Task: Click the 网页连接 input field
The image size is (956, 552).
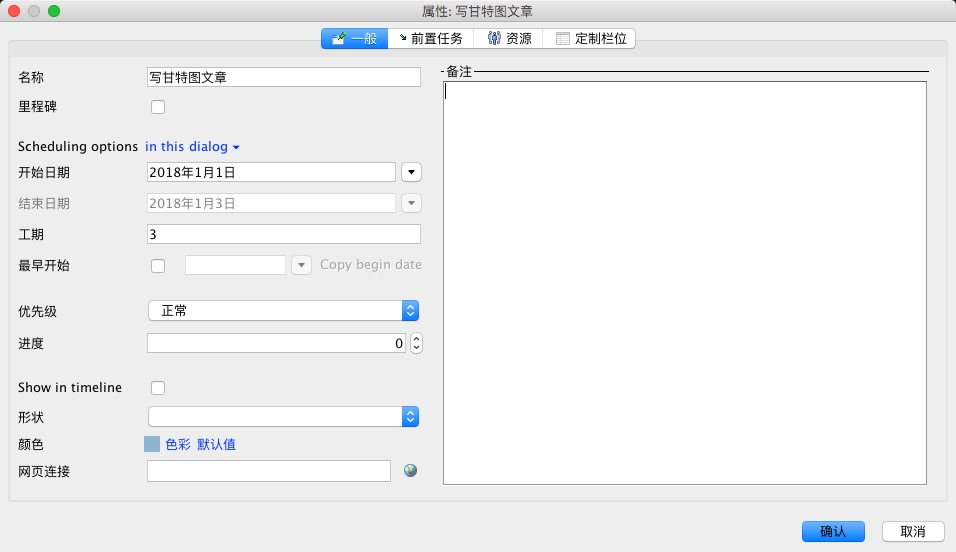Action: (269, 471)
